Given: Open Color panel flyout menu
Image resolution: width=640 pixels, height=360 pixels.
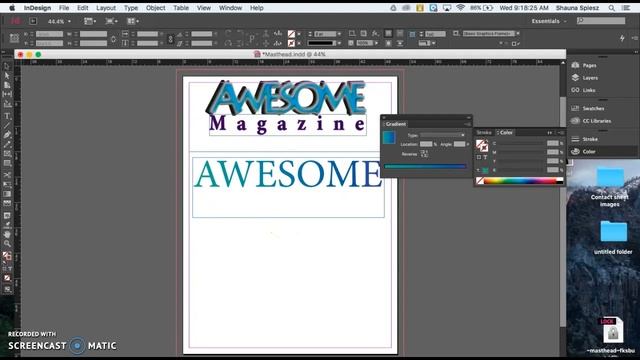Looking at the screenshot, I should coord(561,133).
